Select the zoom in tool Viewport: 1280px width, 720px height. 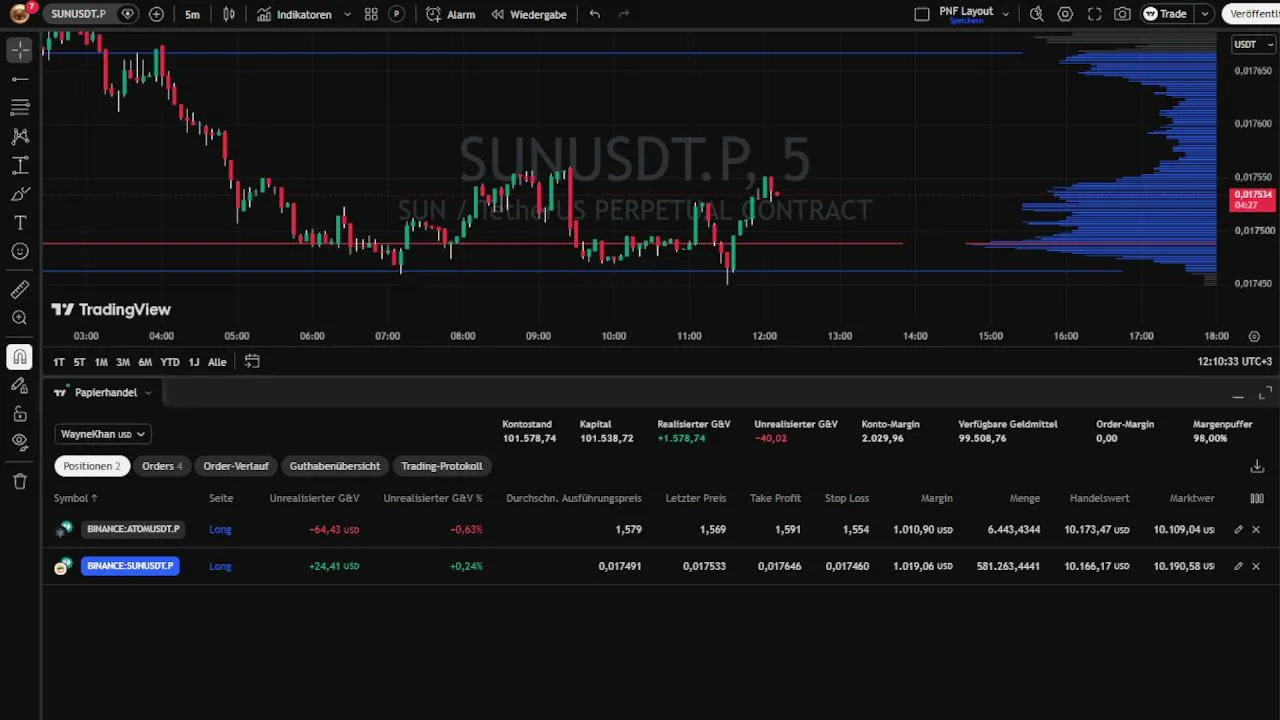tap(20, 318)
